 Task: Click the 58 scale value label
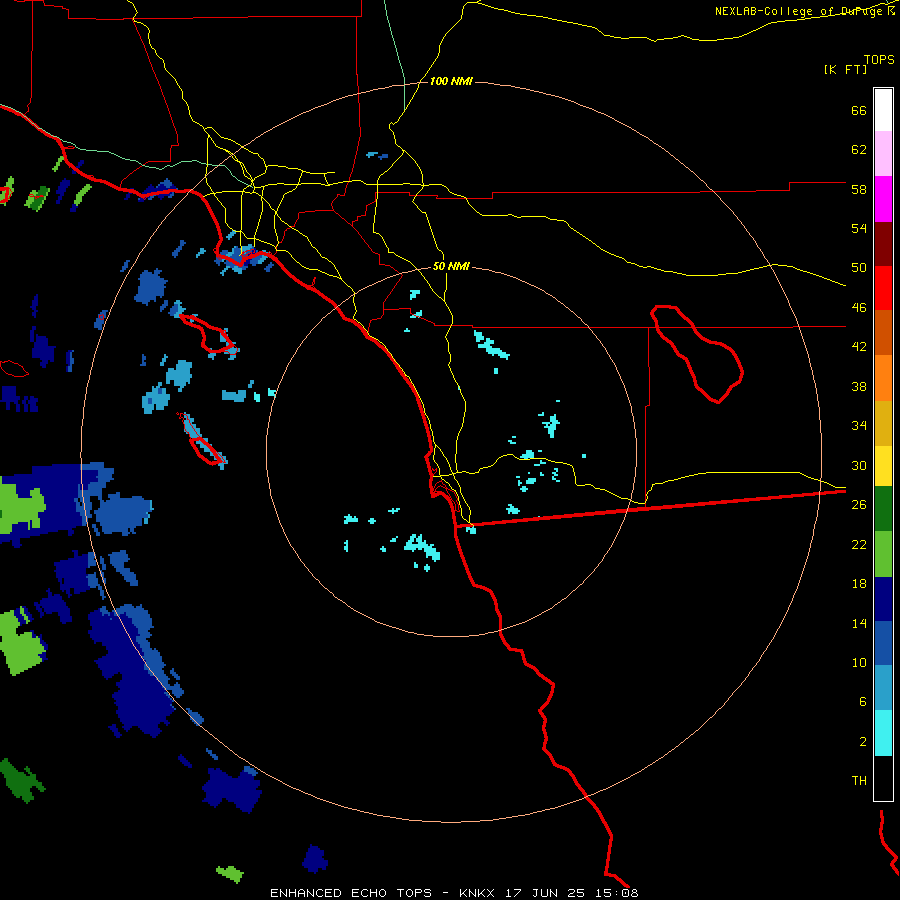[859, 189]
